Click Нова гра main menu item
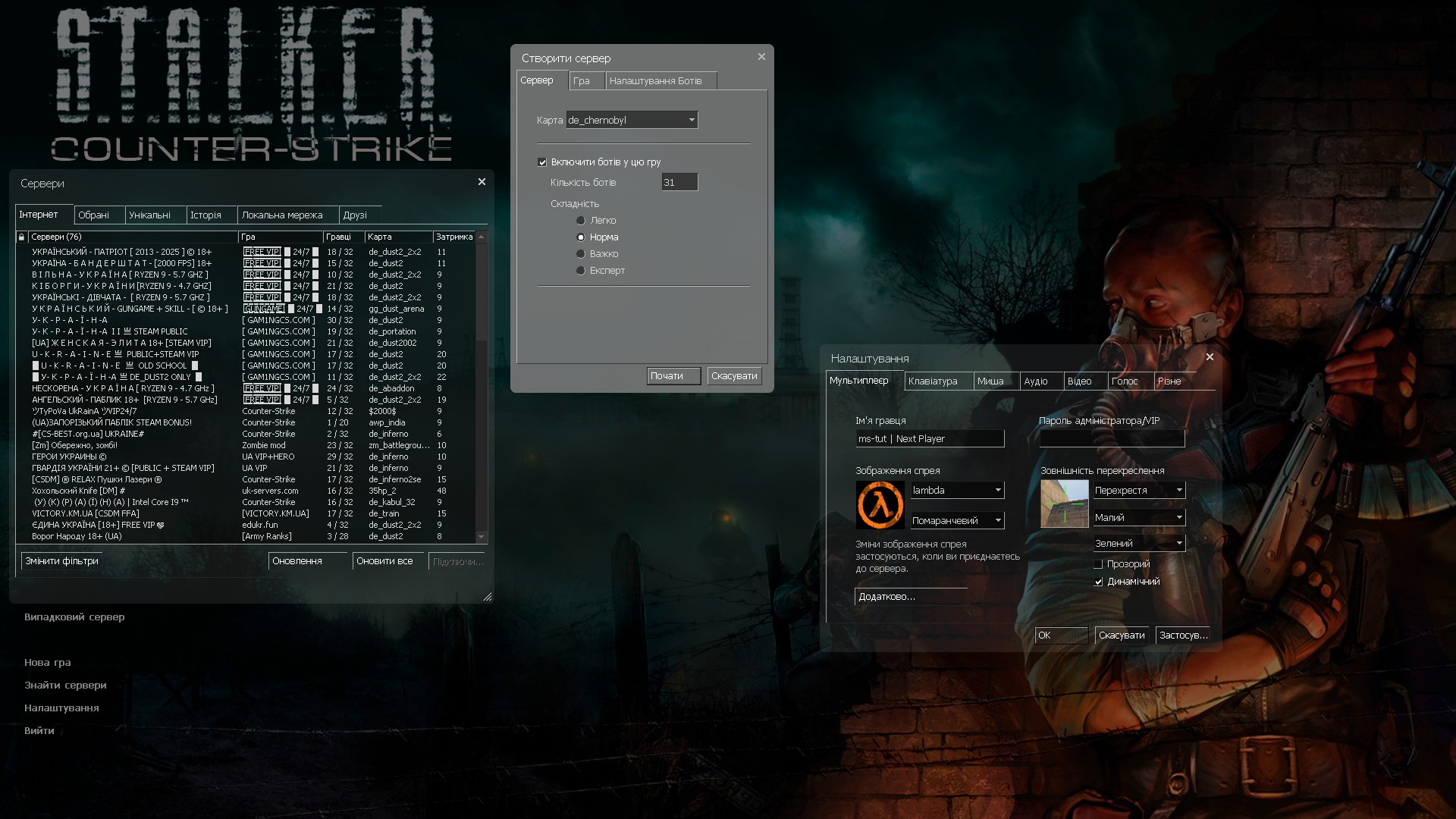 (x=48, y=663)
